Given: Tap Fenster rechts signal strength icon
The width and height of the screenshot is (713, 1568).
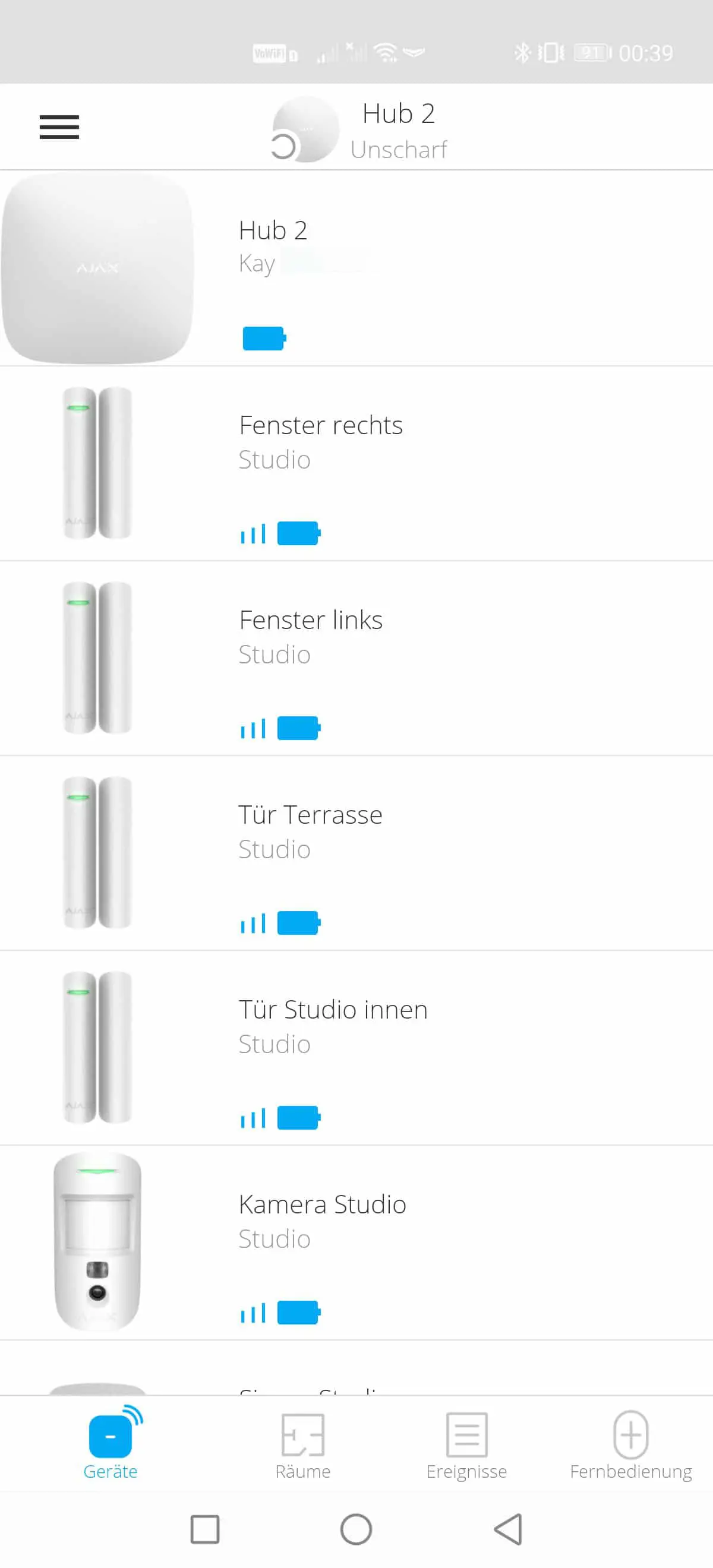Looking at the screenshot, I should point(253,533).
